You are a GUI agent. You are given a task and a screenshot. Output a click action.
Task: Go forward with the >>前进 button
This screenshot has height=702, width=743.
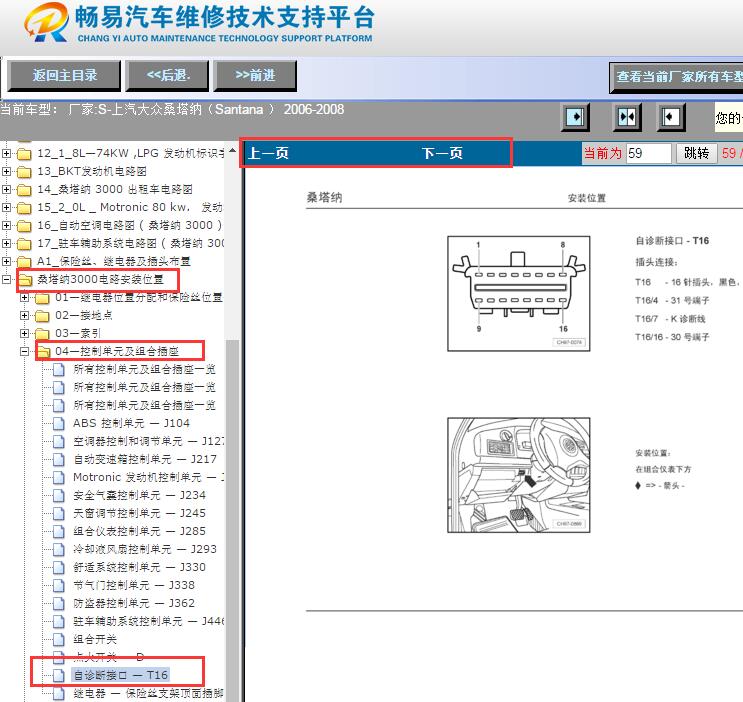tap(255, 75)
